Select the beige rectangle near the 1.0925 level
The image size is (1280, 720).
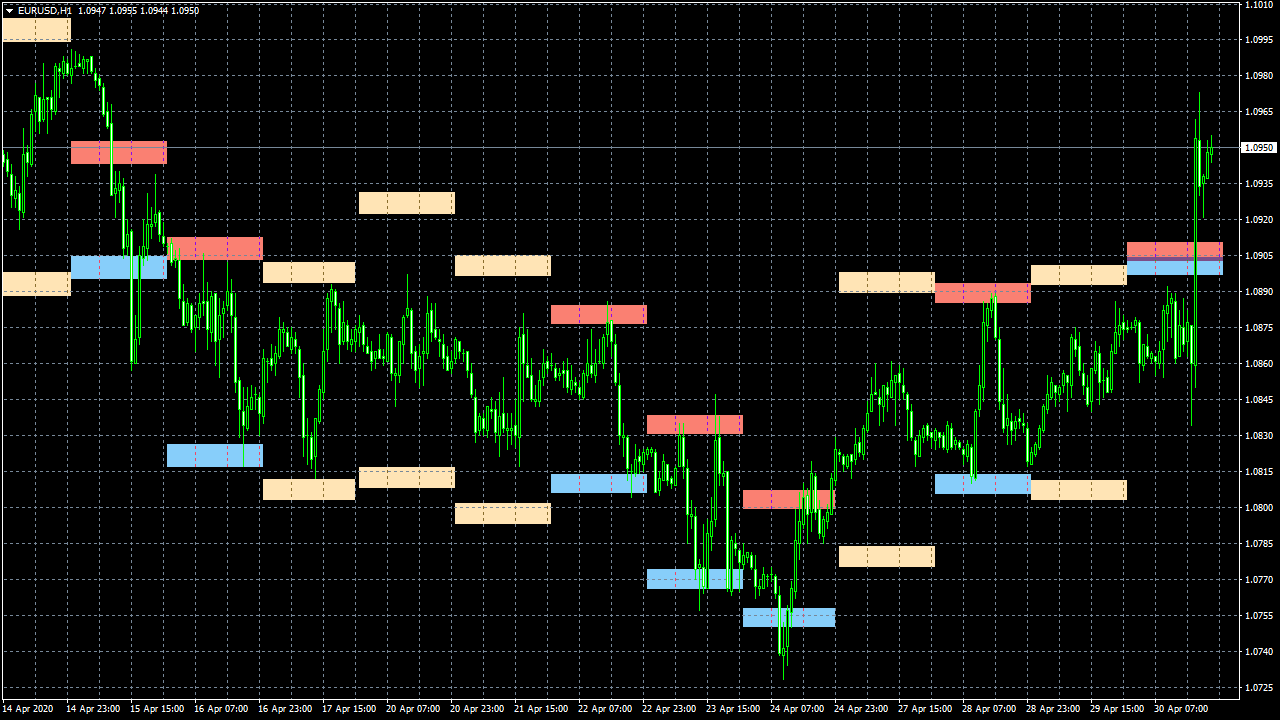coord(407,203)
